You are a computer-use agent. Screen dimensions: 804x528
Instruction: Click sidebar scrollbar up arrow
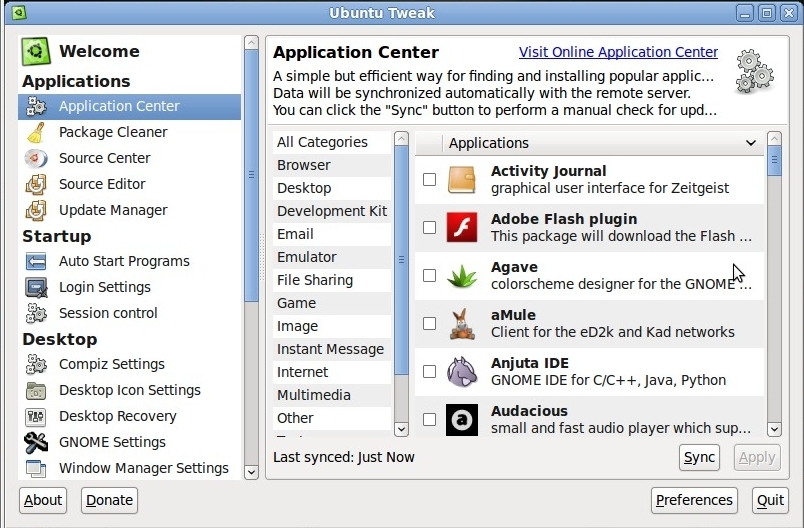(251, 43)
